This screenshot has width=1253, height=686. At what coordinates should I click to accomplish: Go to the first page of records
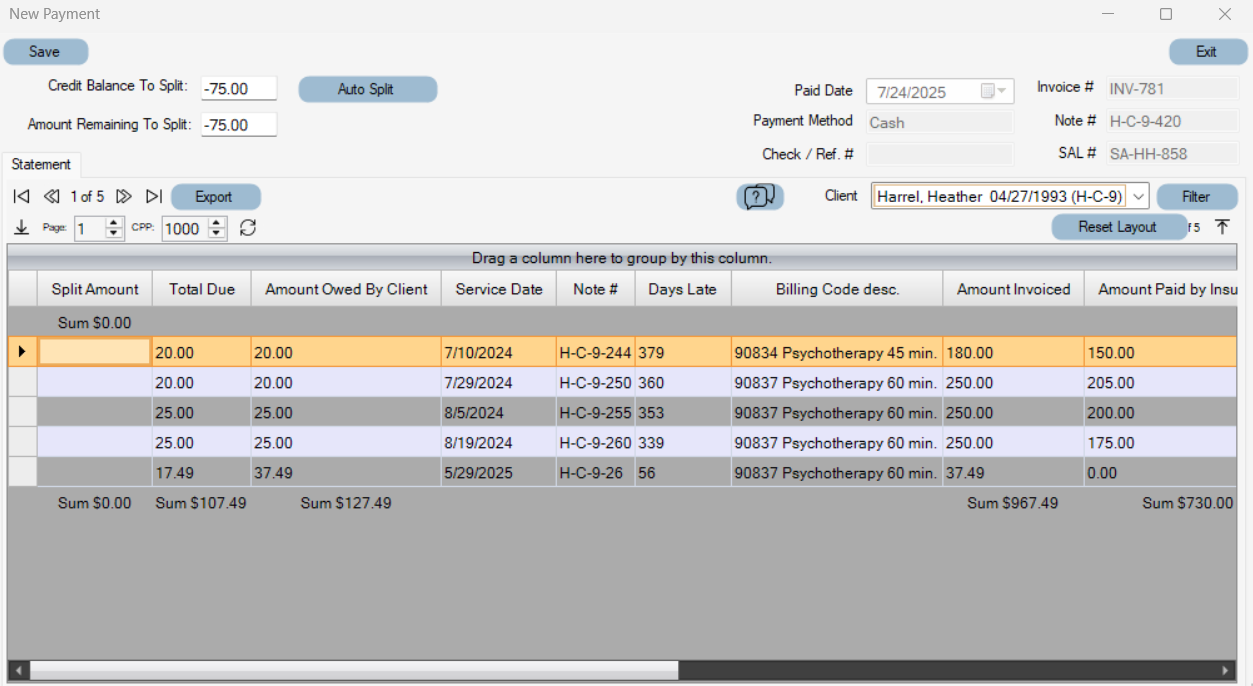(21, 196)
